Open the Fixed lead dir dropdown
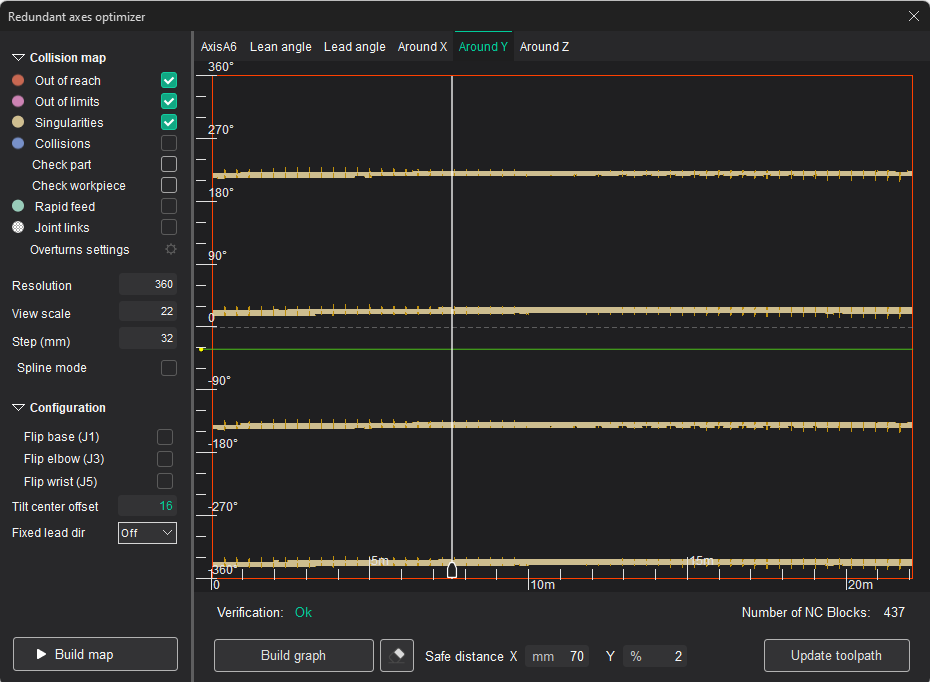Screen dimensions: 930x682 [x=147, y=533]
